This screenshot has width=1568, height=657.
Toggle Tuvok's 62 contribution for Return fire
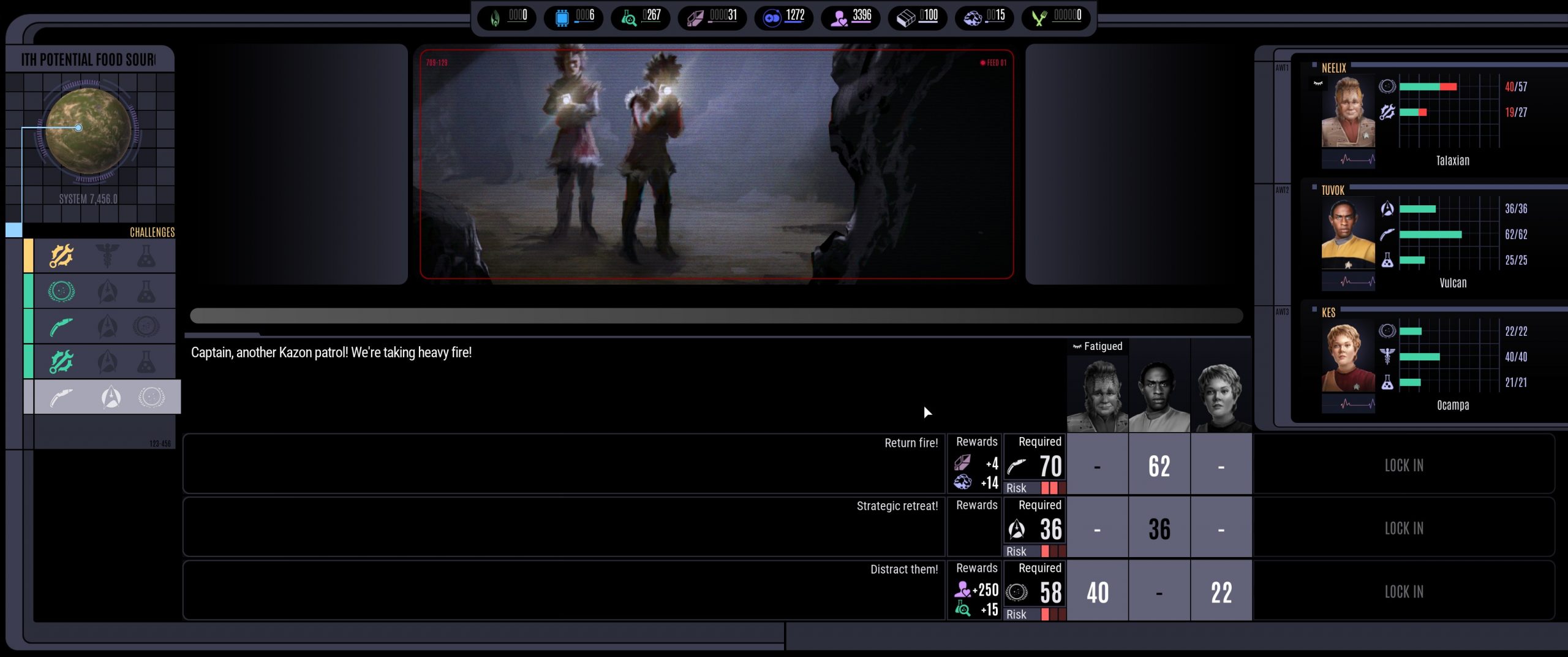[x=1159, y=466]
